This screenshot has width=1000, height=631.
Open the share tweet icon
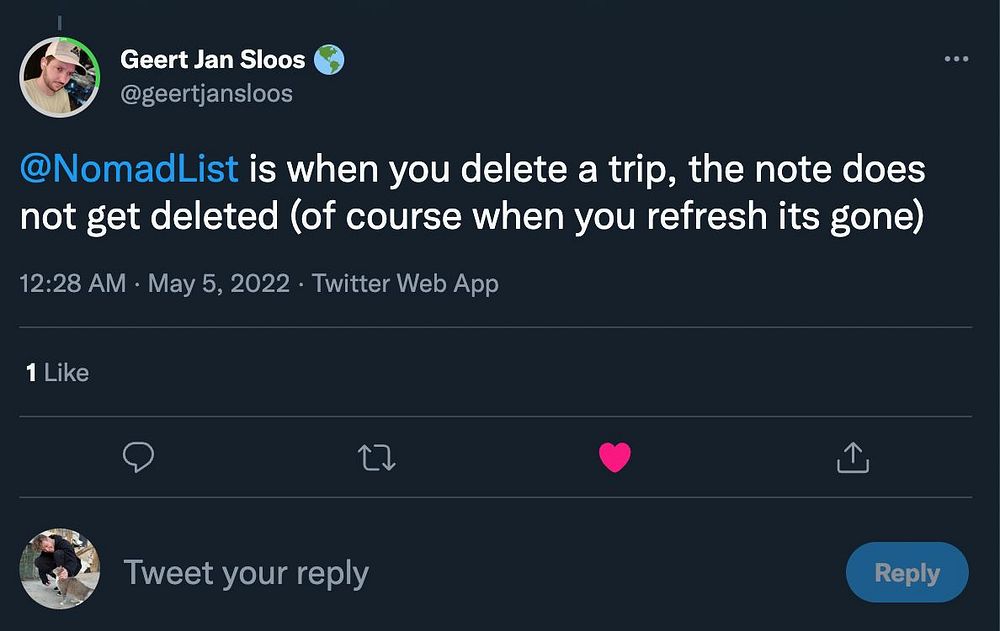click(x=851, y=458)
